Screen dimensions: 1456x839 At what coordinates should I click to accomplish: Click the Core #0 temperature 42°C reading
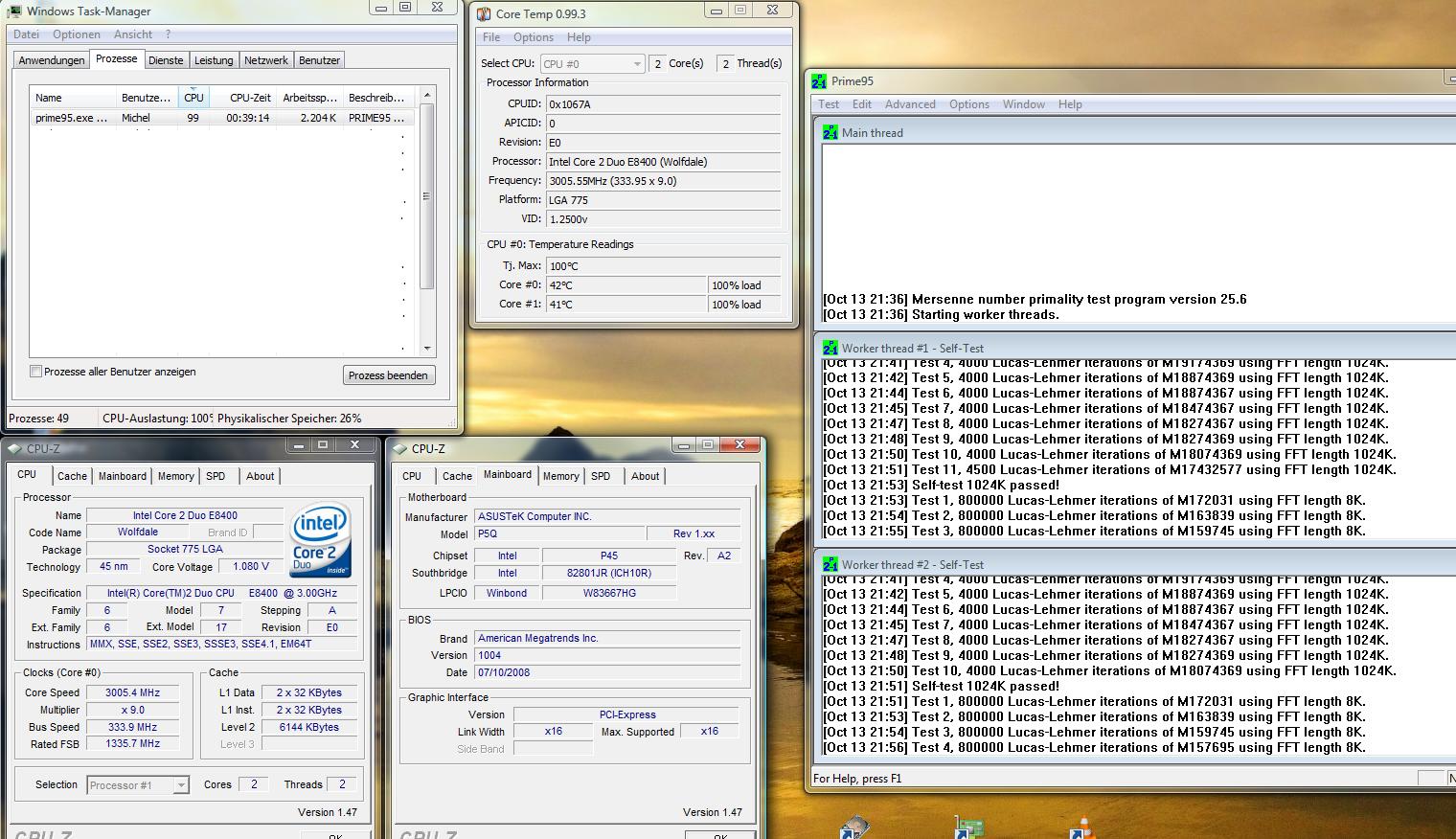[x=626, y=285]
